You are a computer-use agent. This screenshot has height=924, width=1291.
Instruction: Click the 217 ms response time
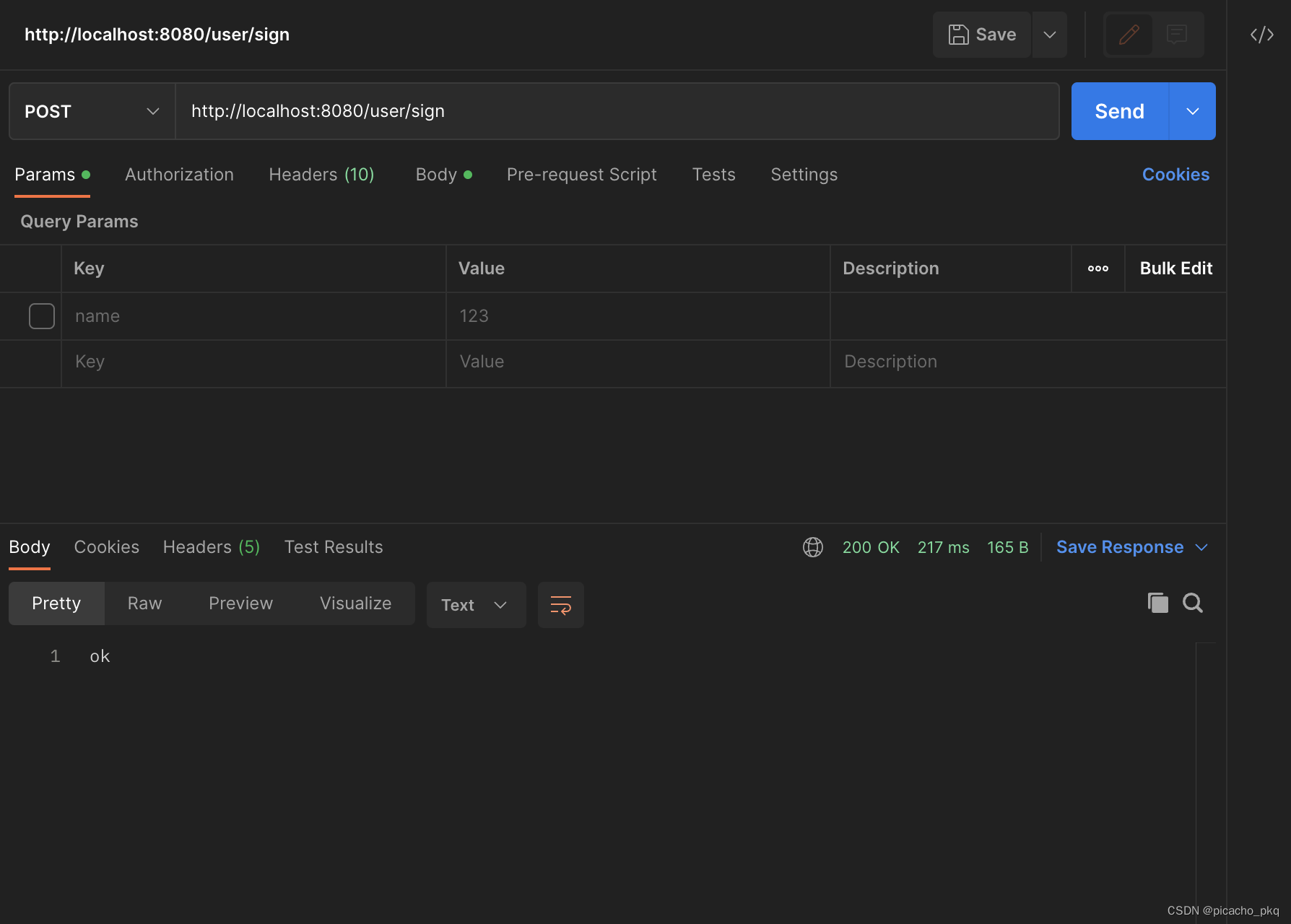943,547
